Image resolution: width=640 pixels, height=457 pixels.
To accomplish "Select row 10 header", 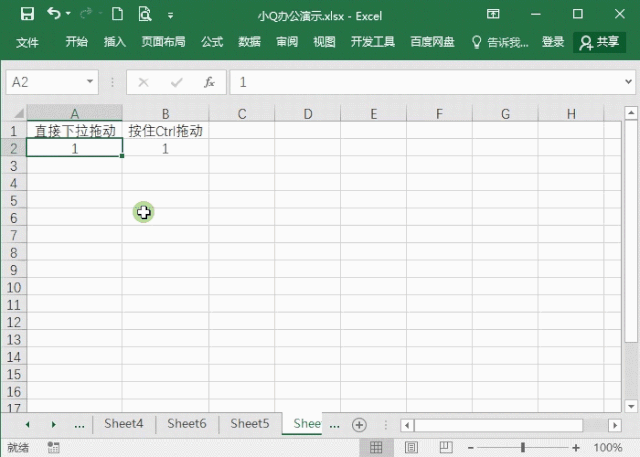I will pos(13,287).
